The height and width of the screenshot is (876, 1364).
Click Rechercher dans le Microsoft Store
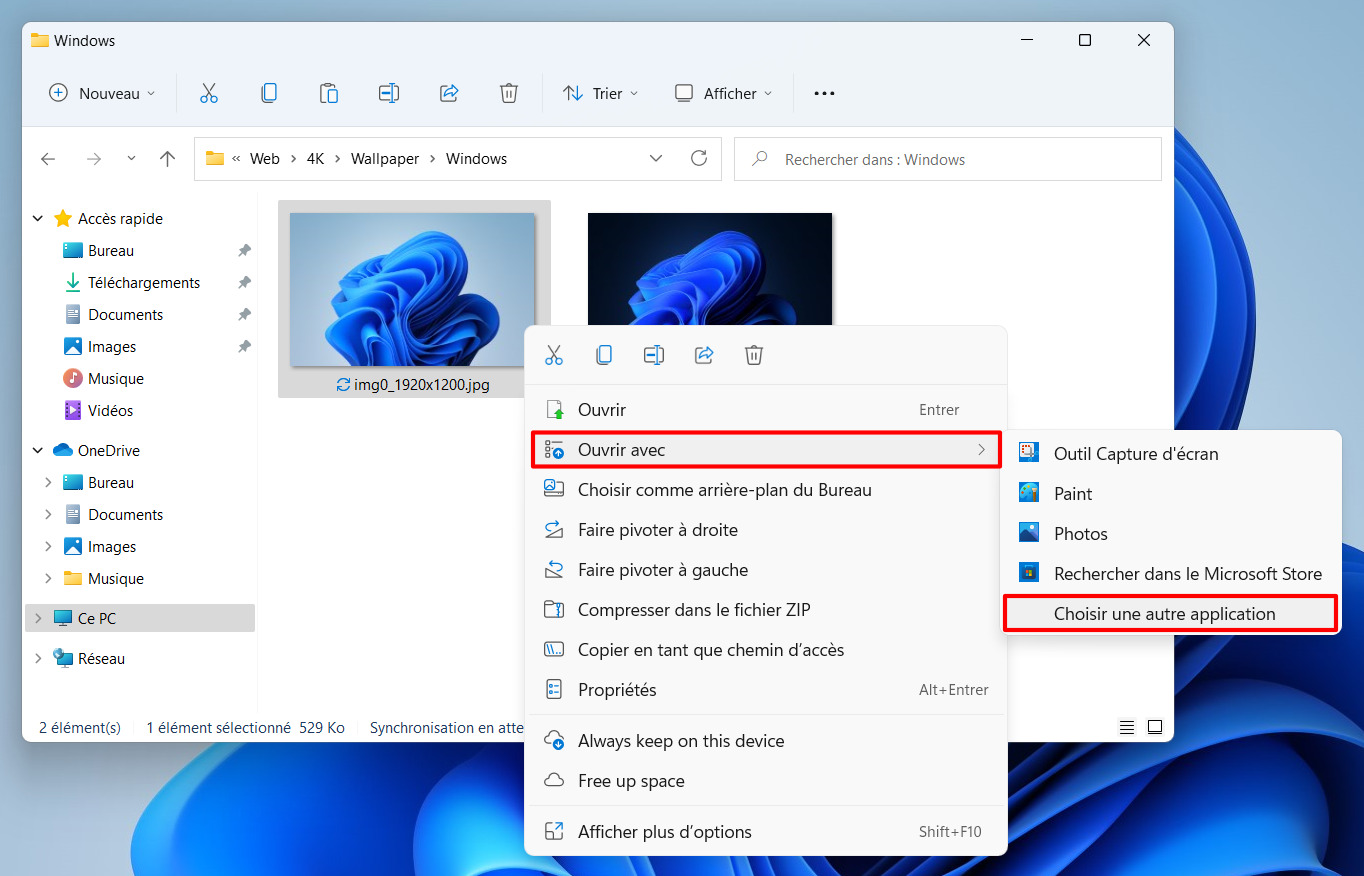click(1171, 574)
